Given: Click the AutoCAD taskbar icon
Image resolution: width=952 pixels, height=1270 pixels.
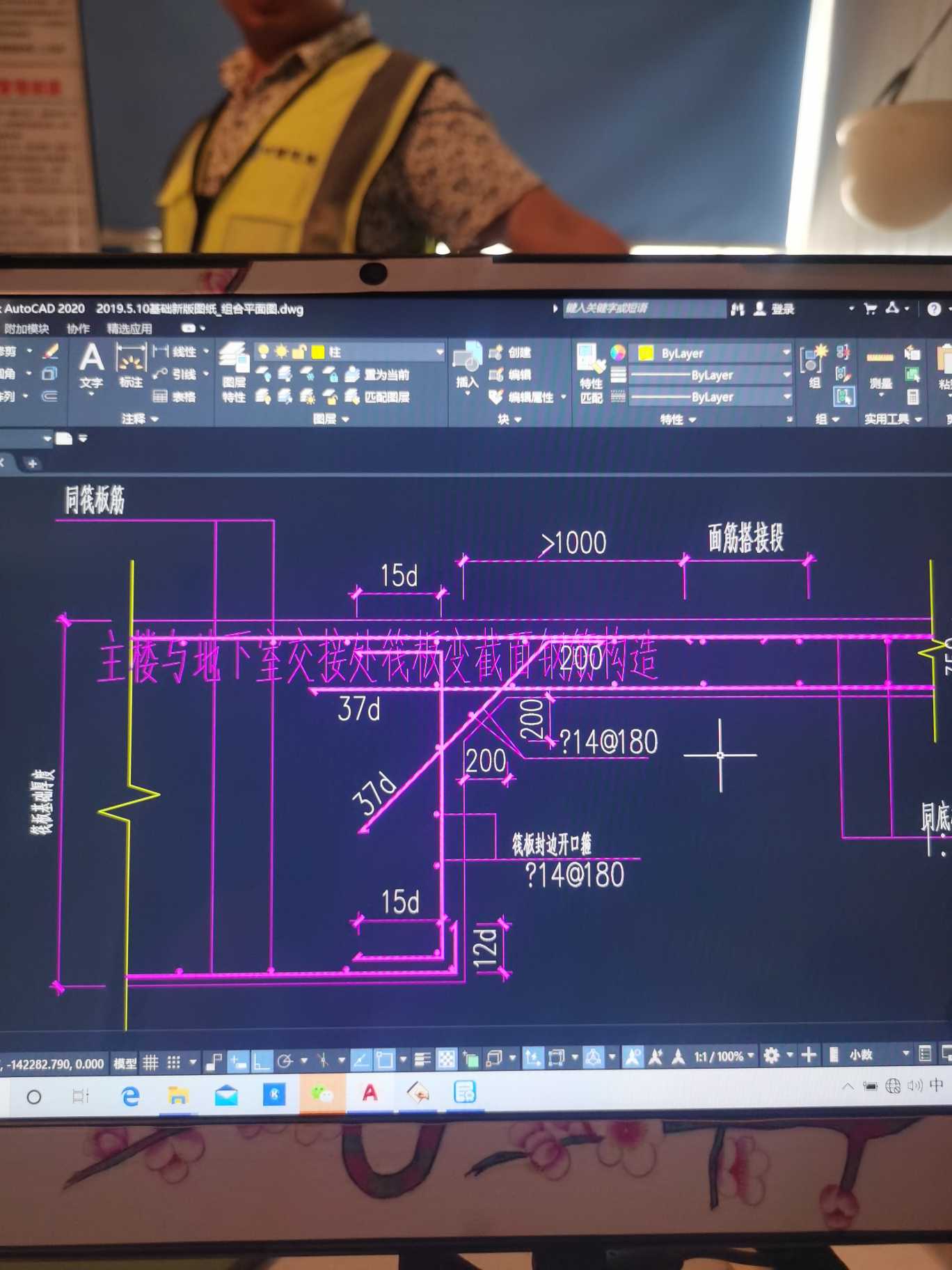Looking at the screenshot, I should 370,1093.
